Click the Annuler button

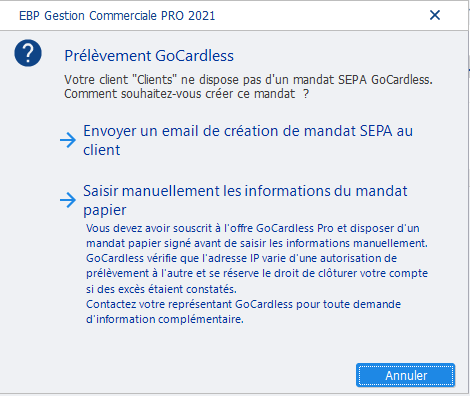tap(405, 375)
